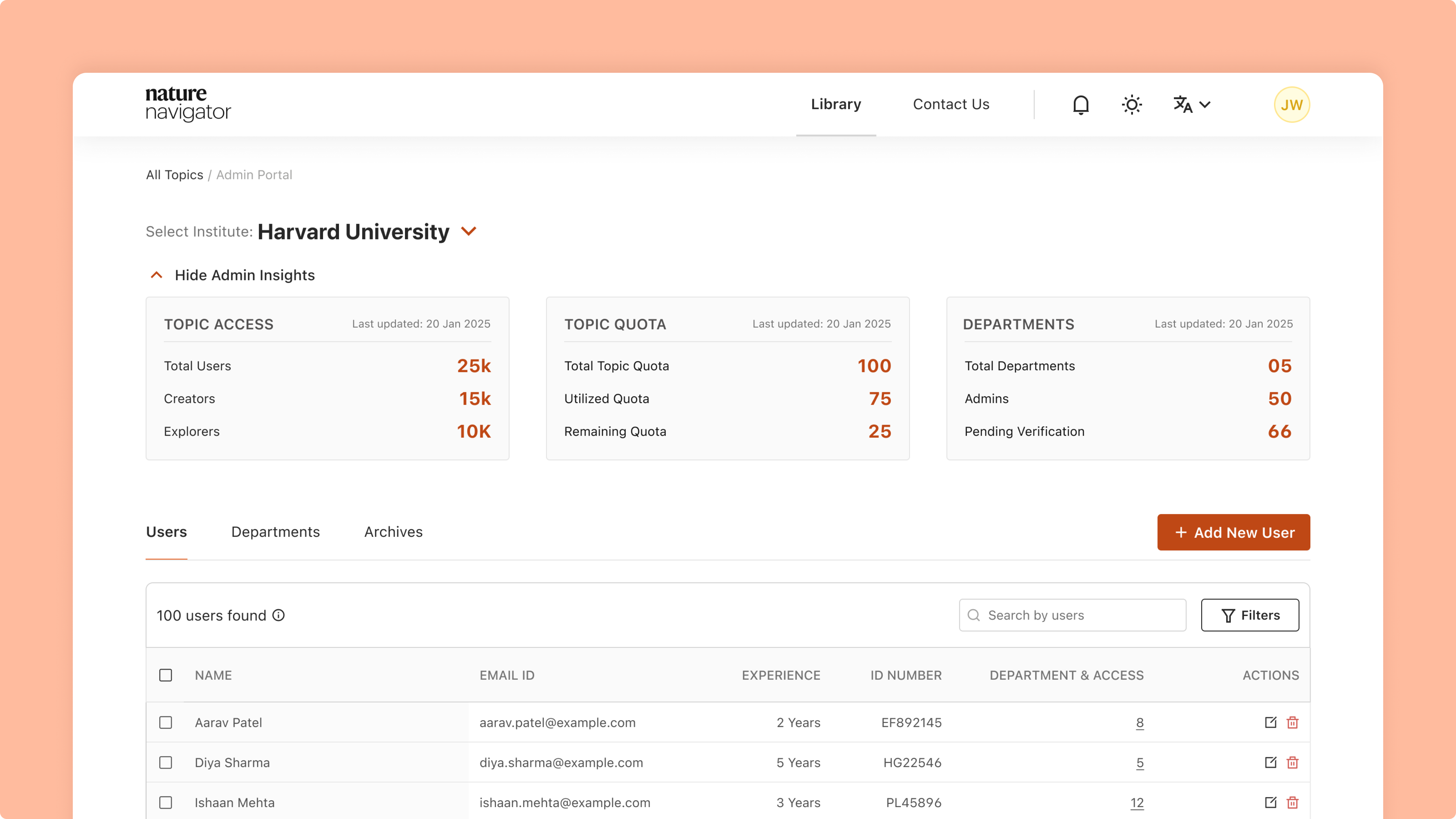Image resolution: width=1456 pixels, height=819 pixels.
Task: Delete Ishaan Mehta with trash icon
Action: pos(1292,803)
